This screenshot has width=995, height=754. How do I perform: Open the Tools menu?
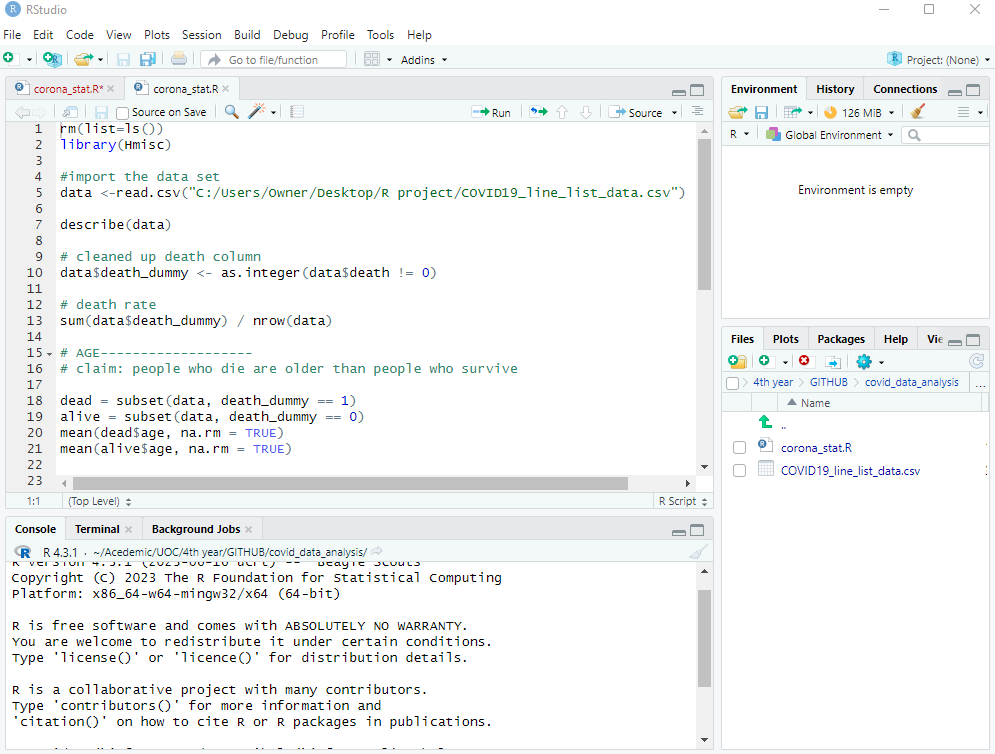tap(380, 35)
